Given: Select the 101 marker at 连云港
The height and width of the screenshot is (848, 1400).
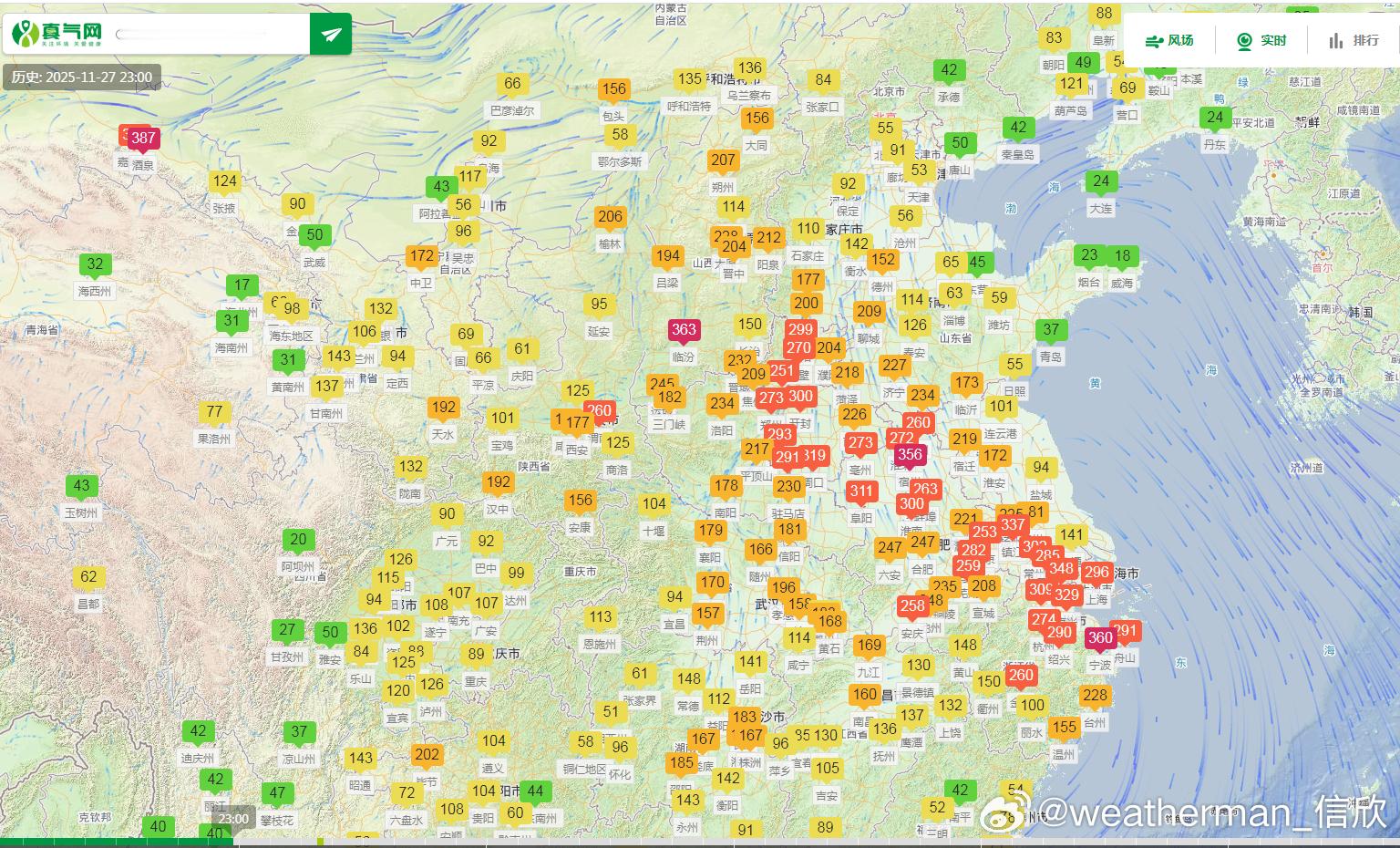Looking at the screenshot, I should pos(1001,406).
